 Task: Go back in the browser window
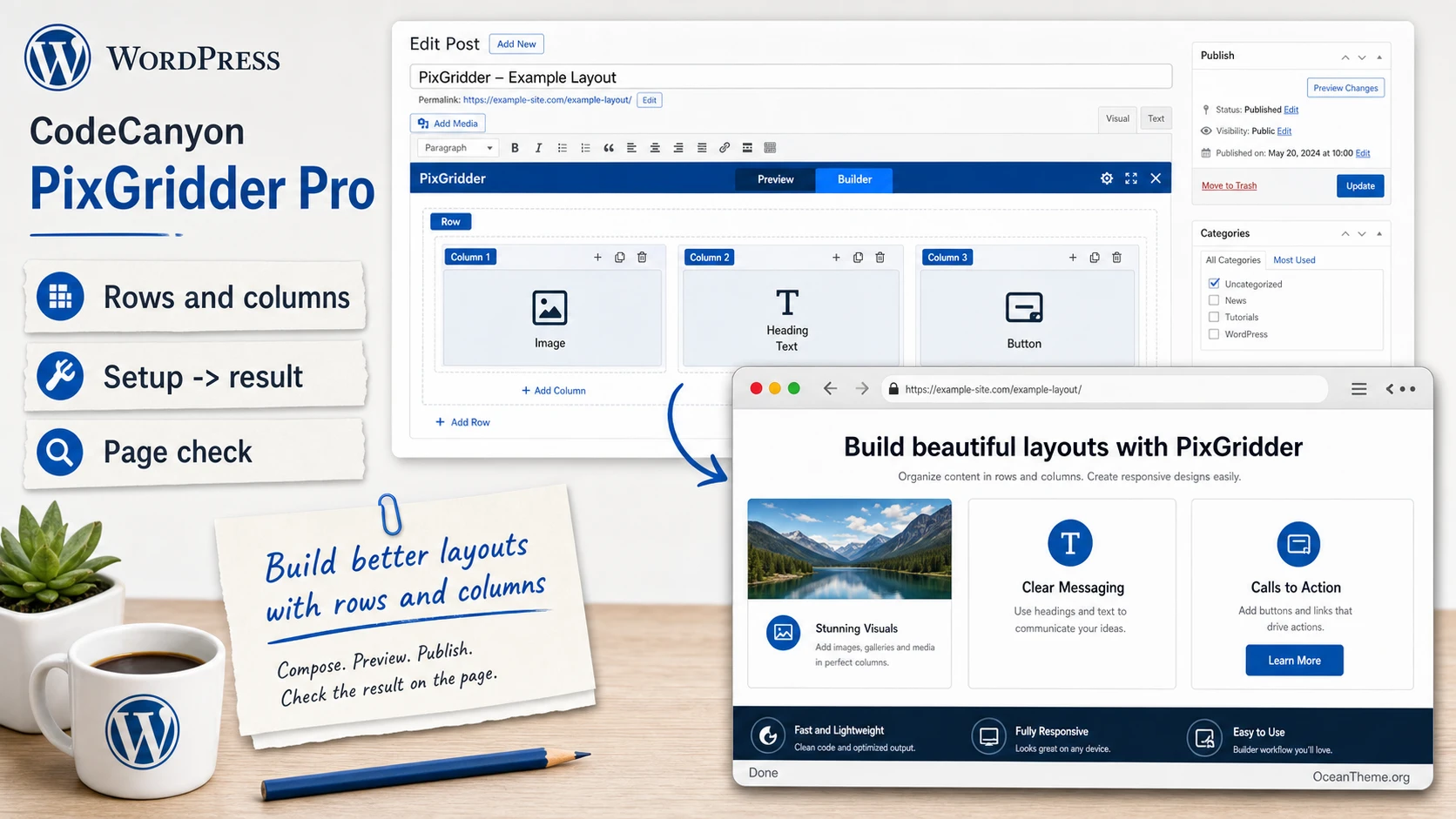(x=830, y=389)
